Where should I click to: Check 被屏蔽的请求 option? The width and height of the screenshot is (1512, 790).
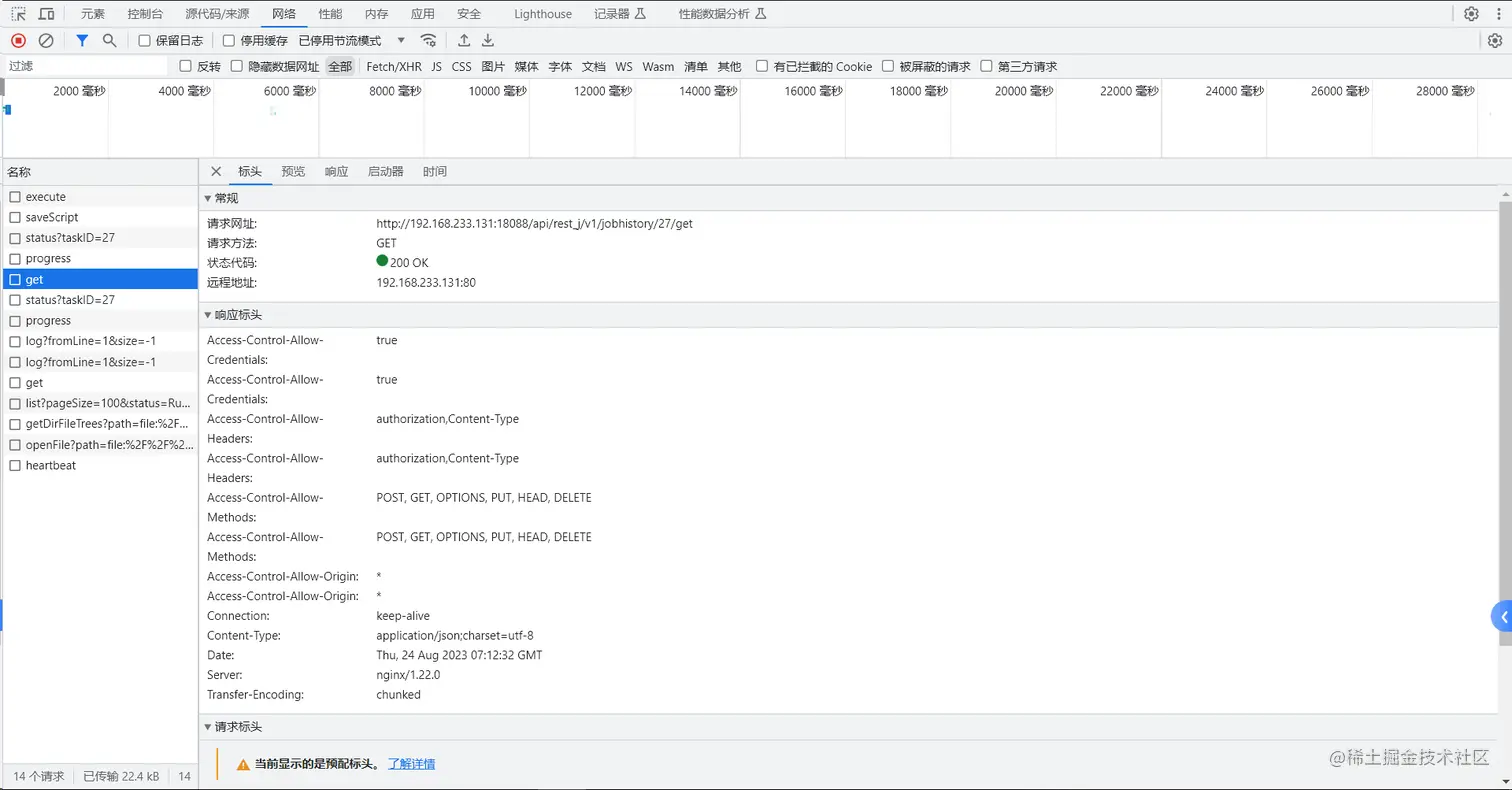click(x=888, y=66)
